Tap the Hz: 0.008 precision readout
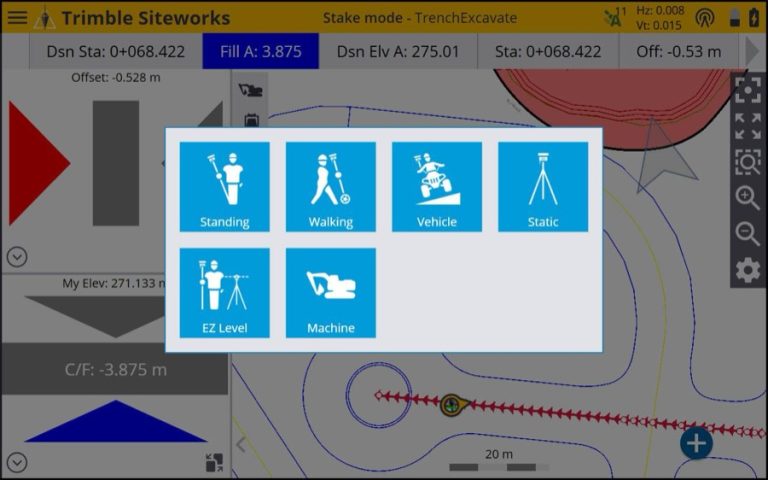The height and width of the screenshot is (480, 768). (x=660, y=10)
